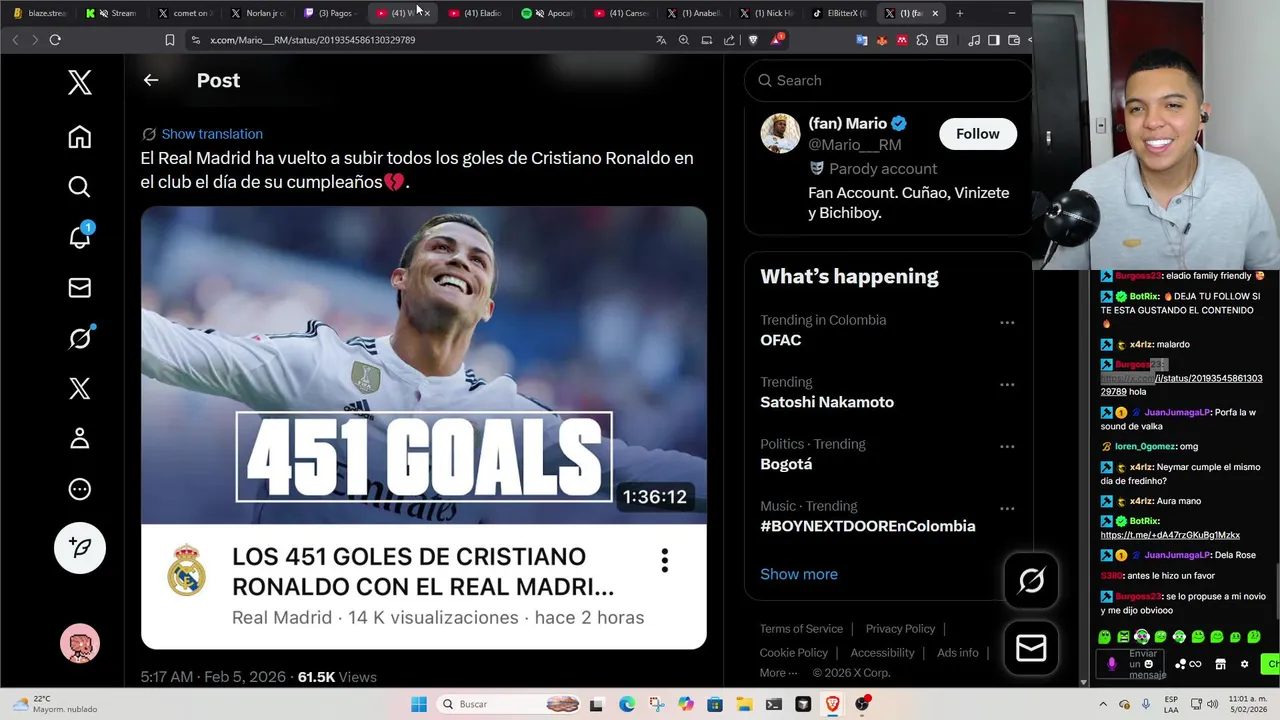Open account avatar at sidebar bottom
1280x720 pixels.
(x=80, y=643)
